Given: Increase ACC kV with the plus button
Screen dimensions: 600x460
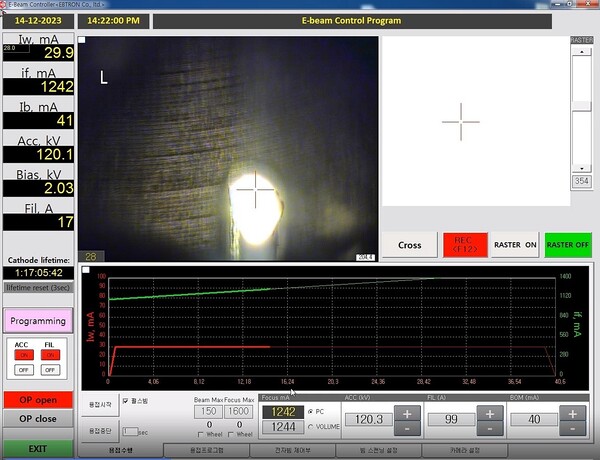Looking at the screenshot, I should pos(406,413).
